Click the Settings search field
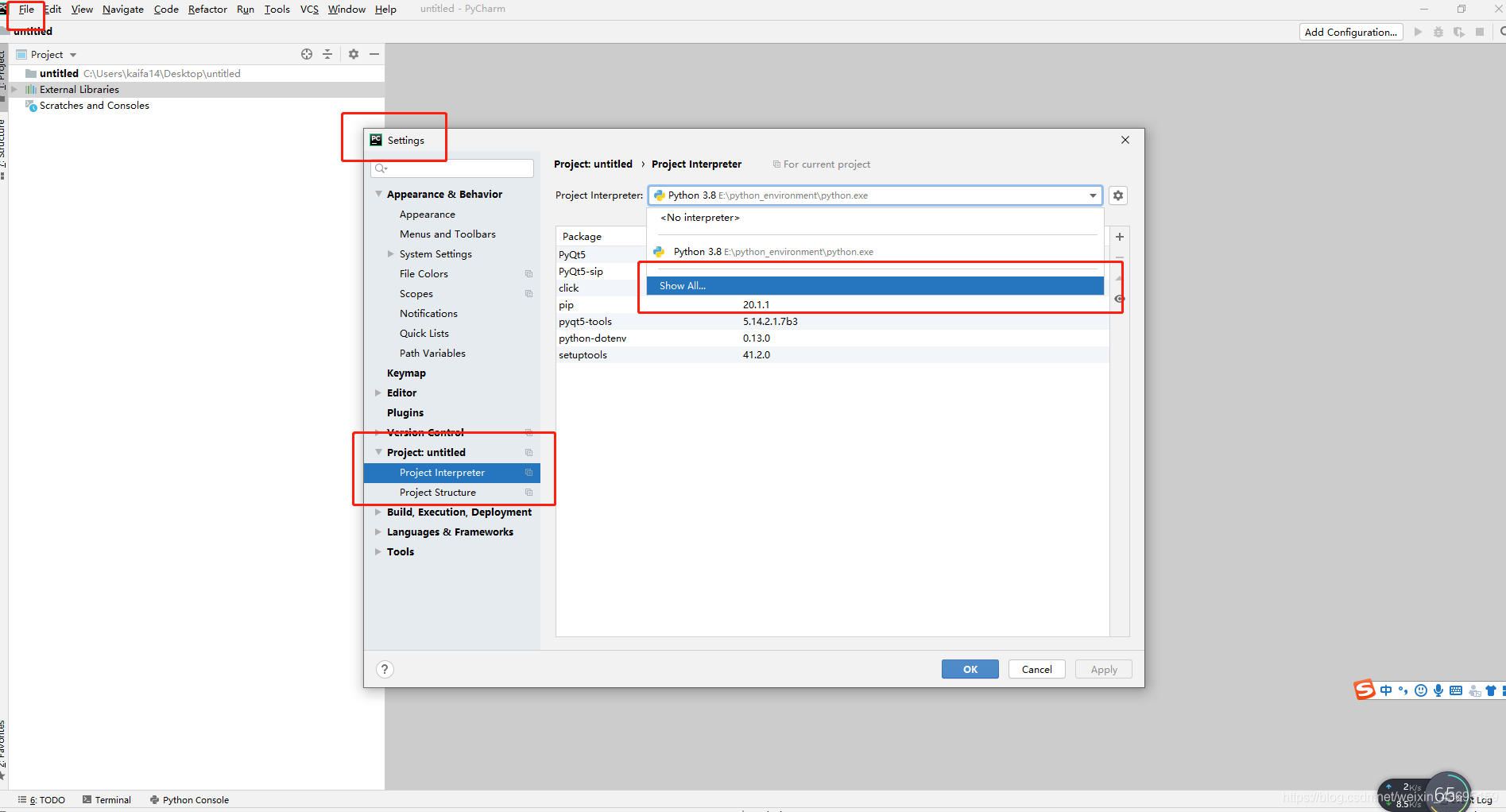This screenshot has height=812, width=1506. coord(452,168)
